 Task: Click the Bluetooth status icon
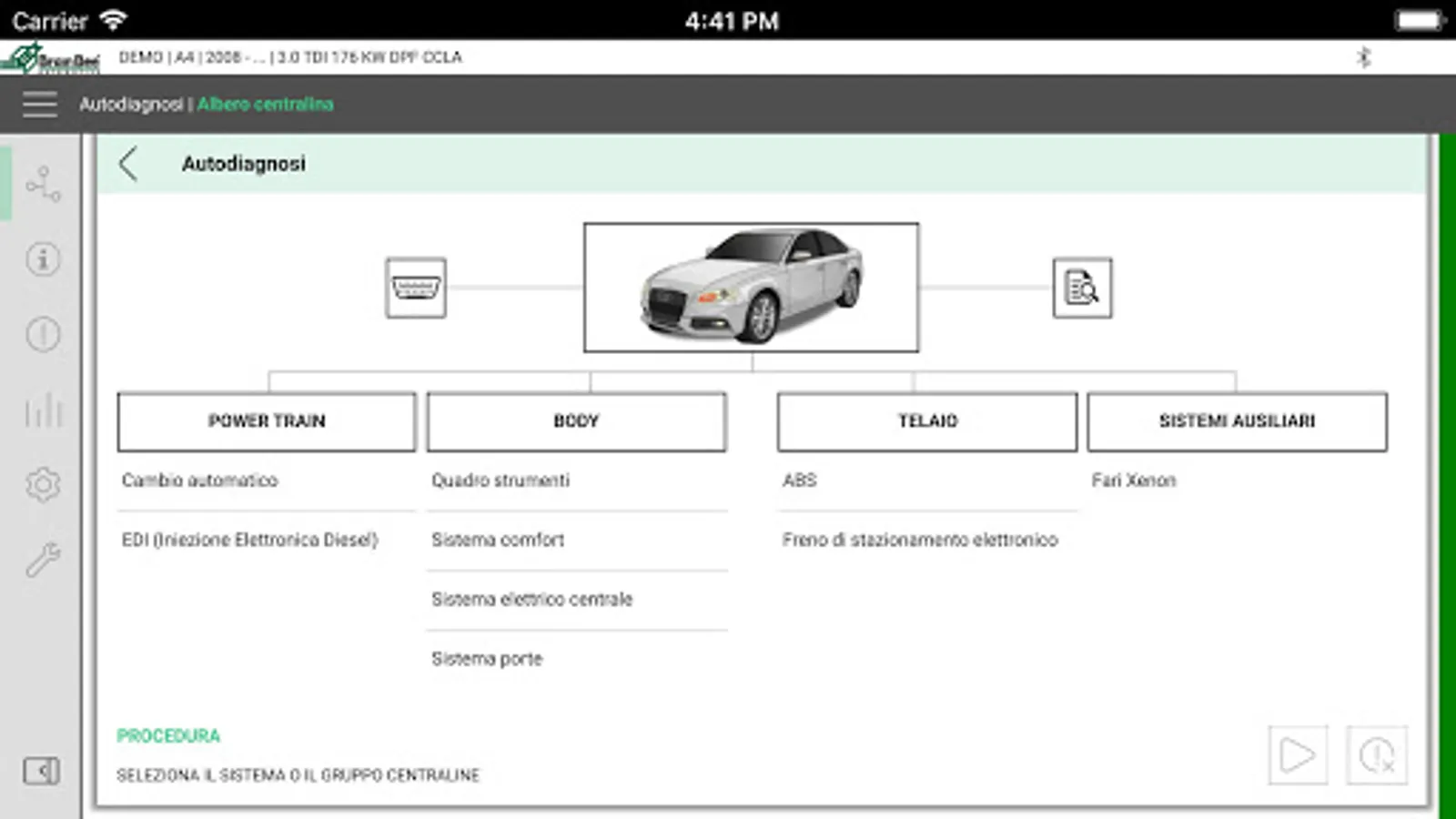1363,57
